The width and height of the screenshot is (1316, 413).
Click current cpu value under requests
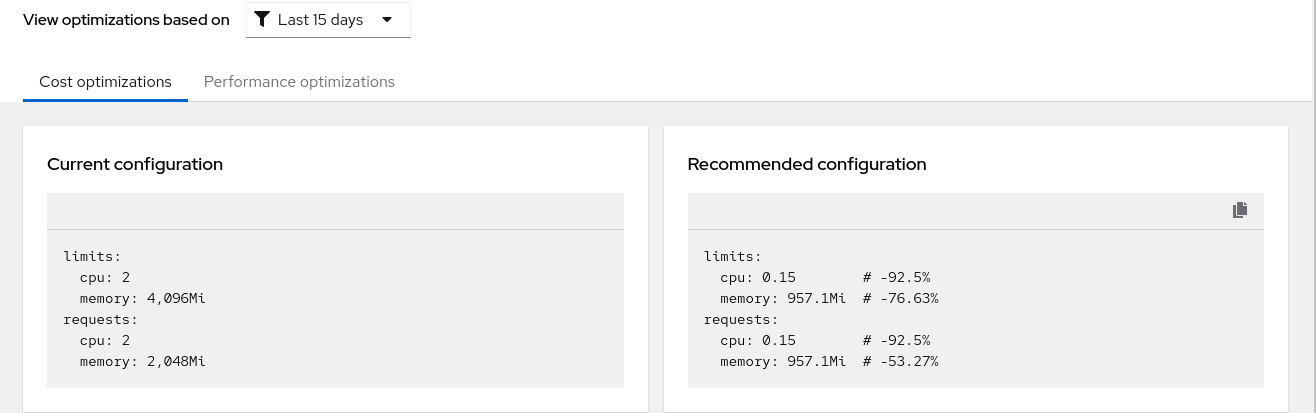pyautogui.click(x=126, y=340)
